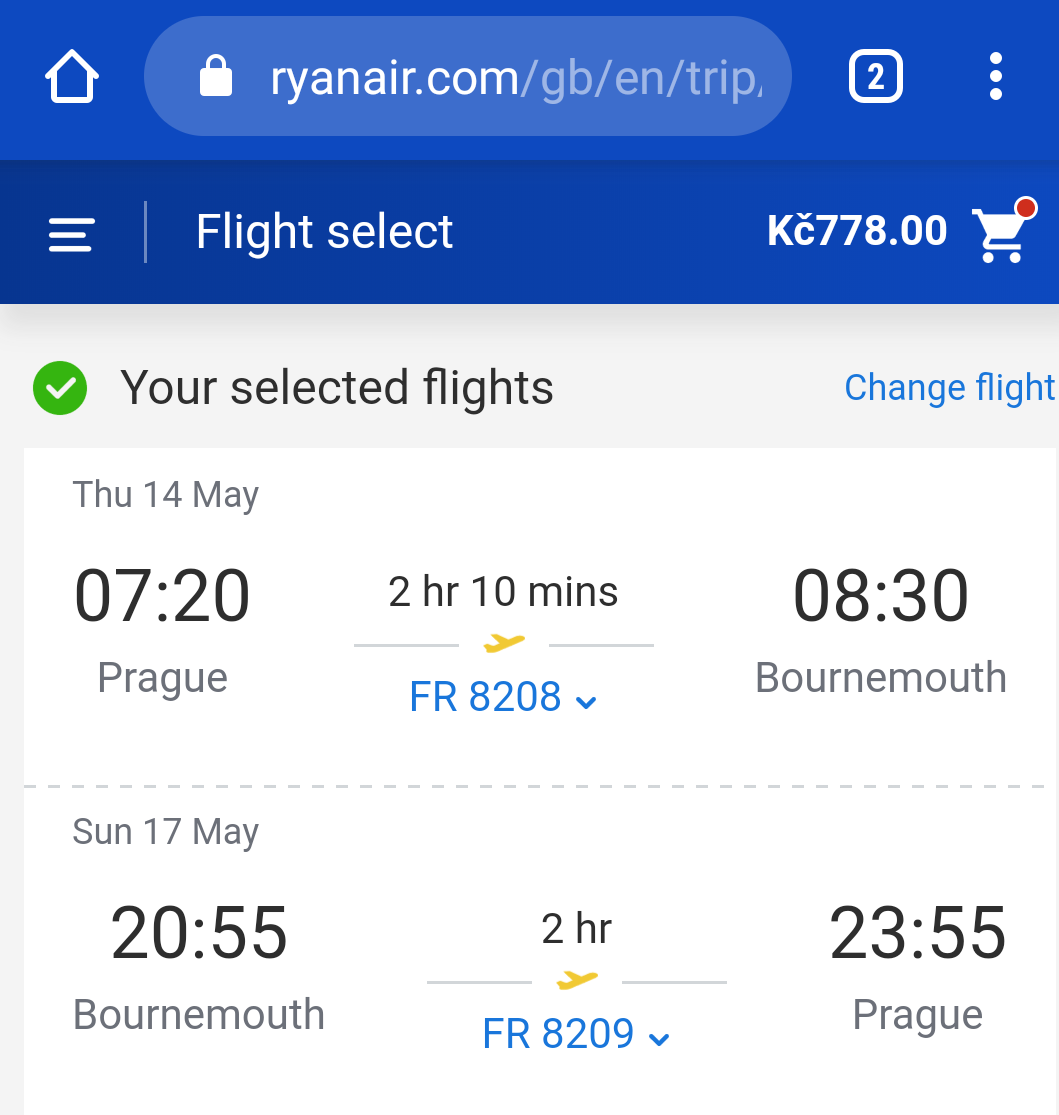
Task: Select the Sun 17 May date label
Action: pos(166,832)
